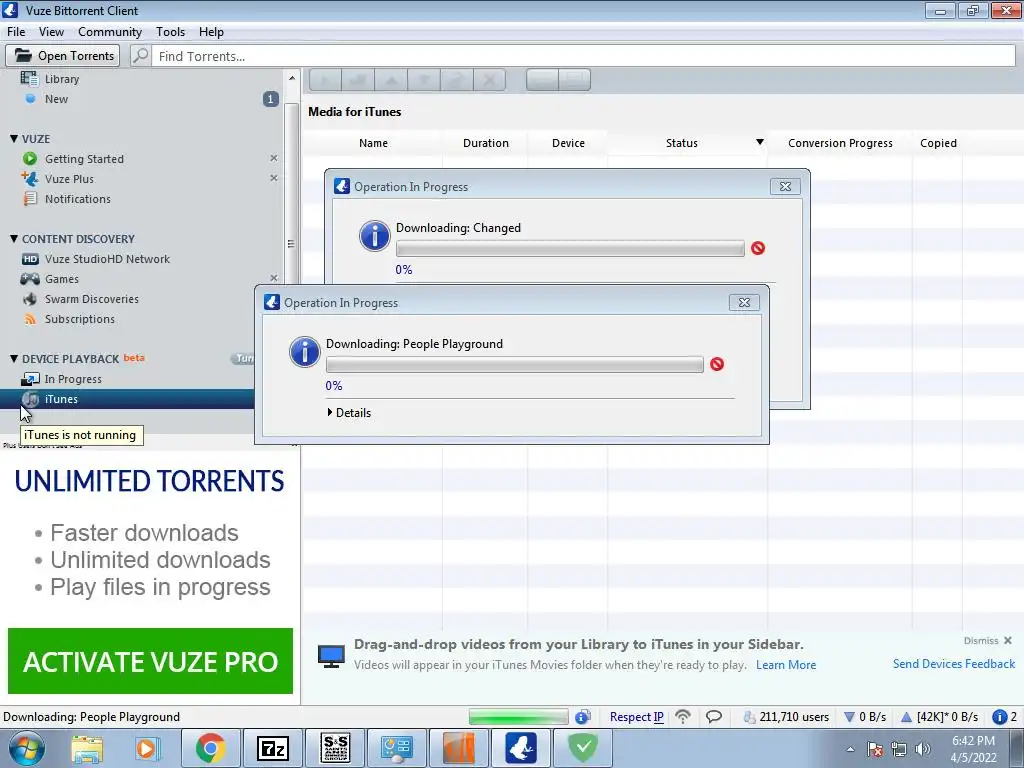Open 7-Zip from the taskbar
1024x768 pixels.
(273, 748)
